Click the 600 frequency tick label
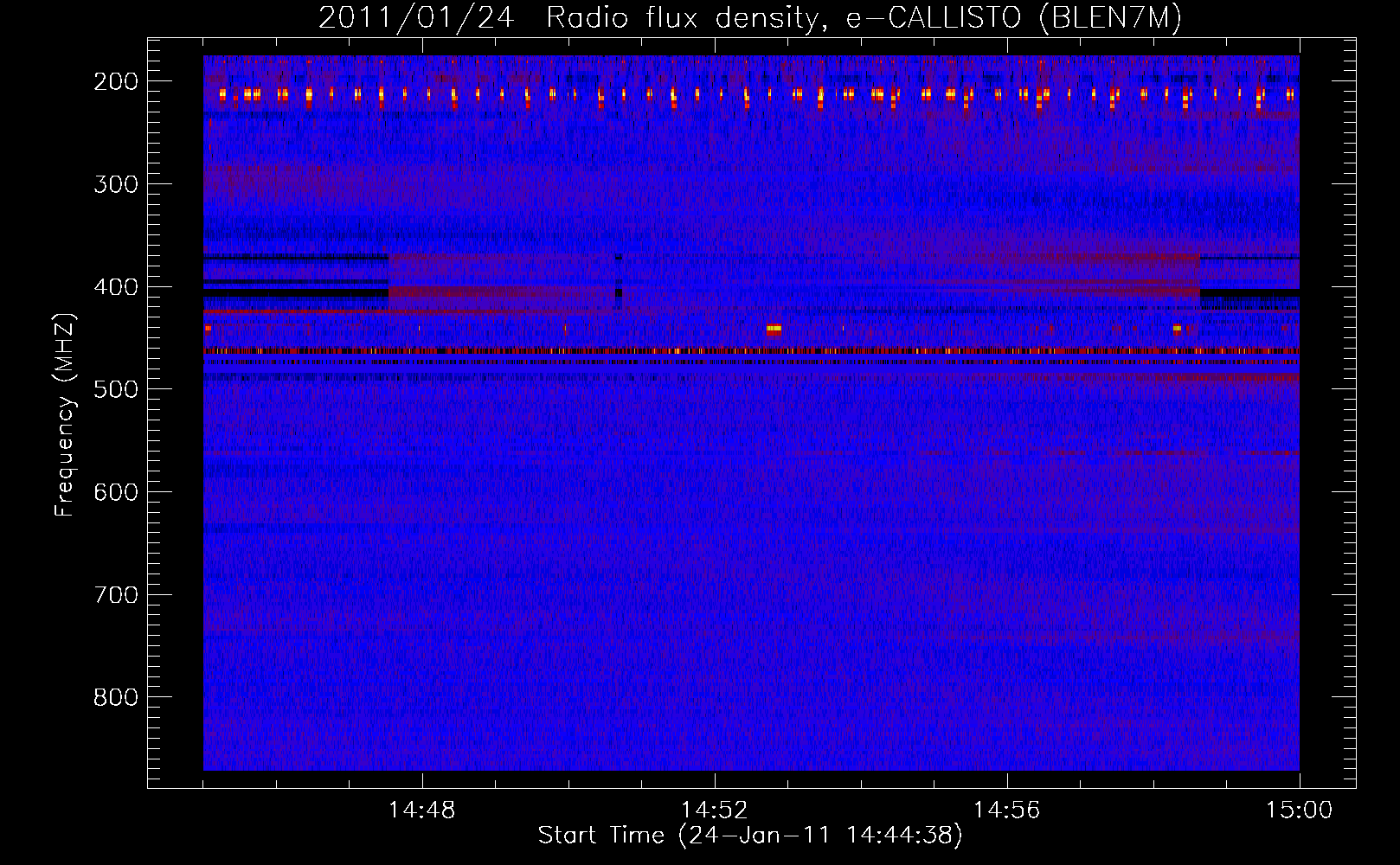 [x=116, y=492]
